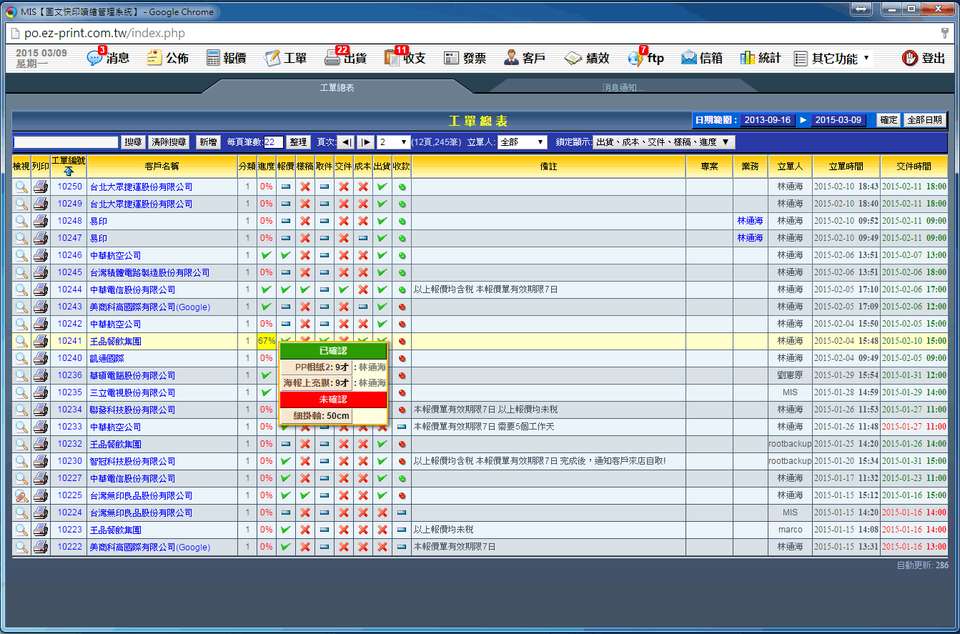Sort by 工單編號 using up-arrow icon

click(69, 171)
